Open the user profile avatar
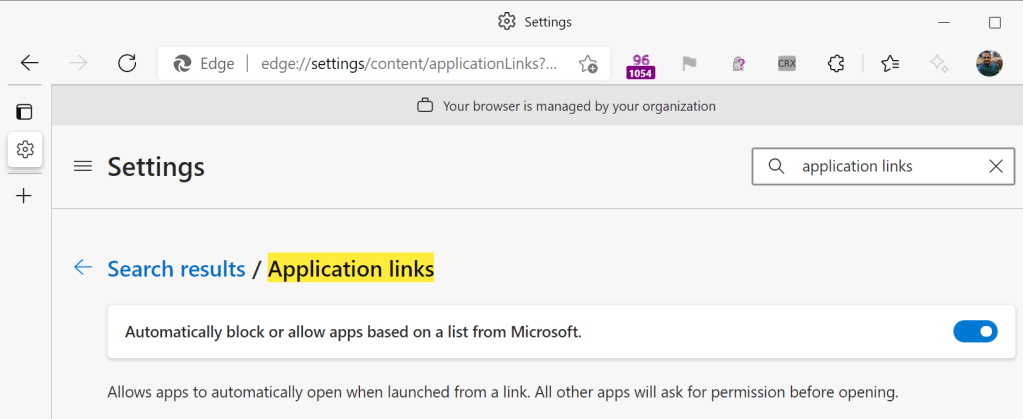Viewport: 1023px width, 419px height. pos(988,64)
